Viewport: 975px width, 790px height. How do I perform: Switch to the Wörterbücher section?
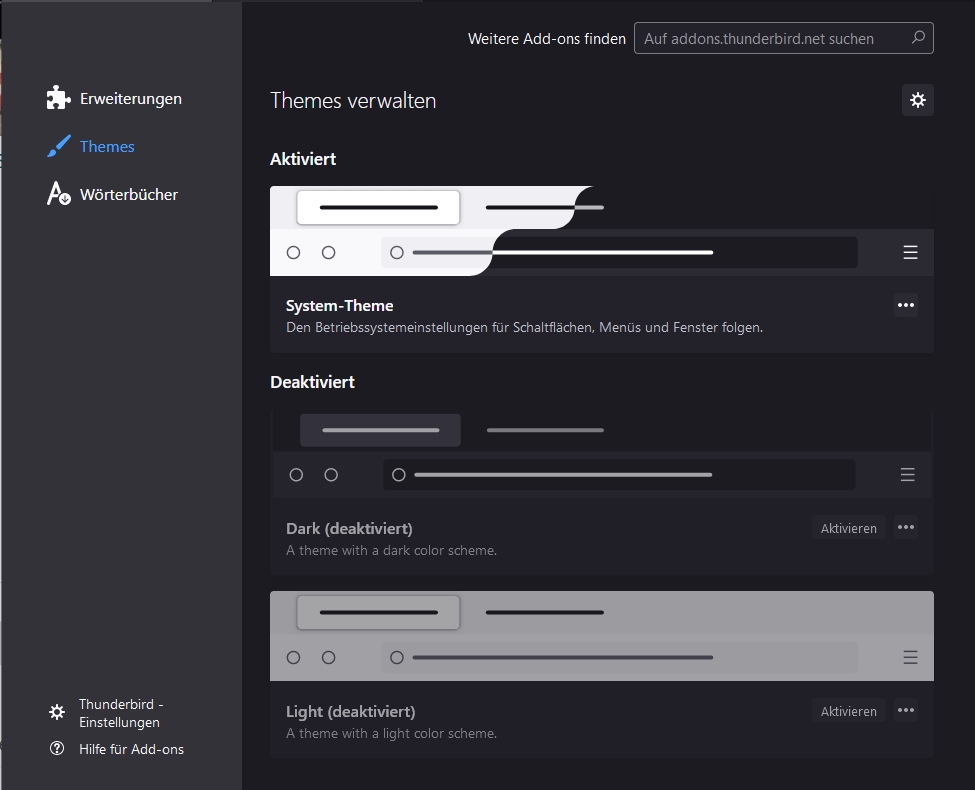(x=128, y=195)
